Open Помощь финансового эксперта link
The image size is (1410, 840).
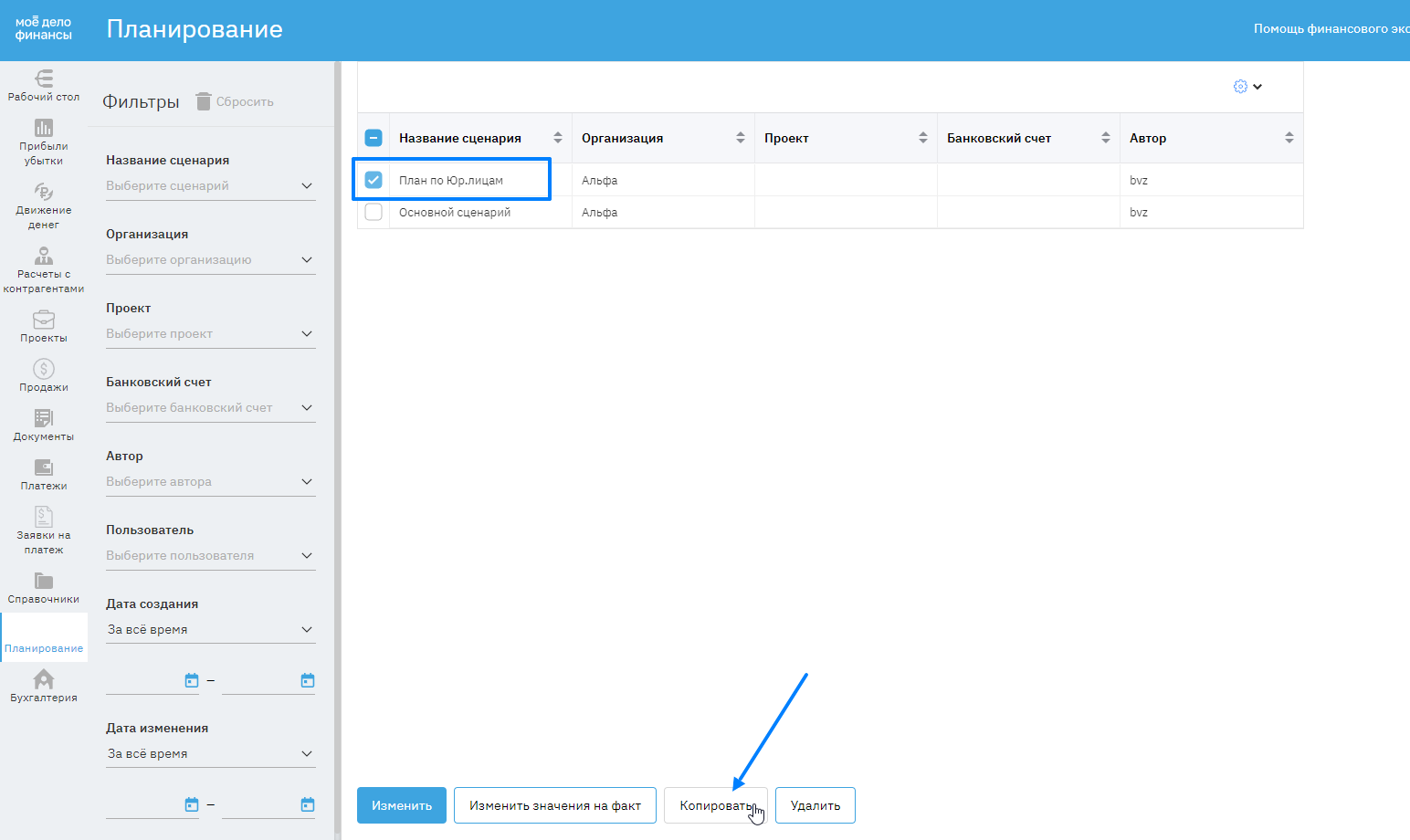(1331, 29)
